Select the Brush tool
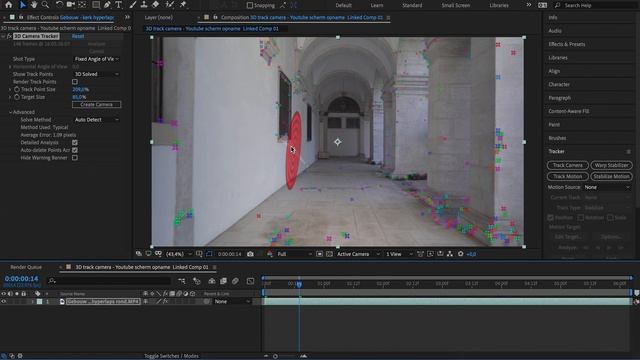 pyautogui.click(x=133, y=5)
